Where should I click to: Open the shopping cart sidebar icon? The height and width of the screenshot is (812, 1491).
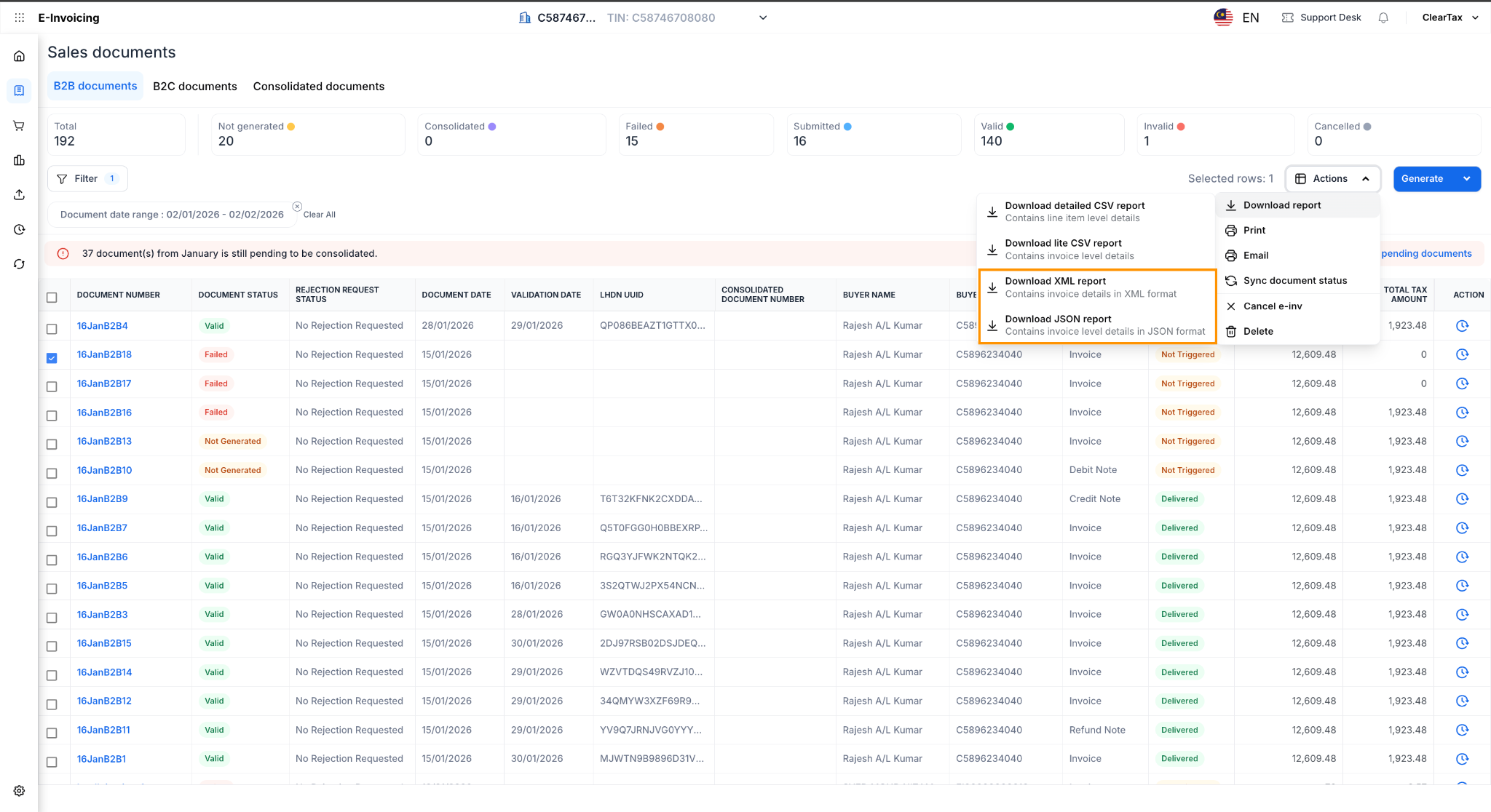coord(20,126)
